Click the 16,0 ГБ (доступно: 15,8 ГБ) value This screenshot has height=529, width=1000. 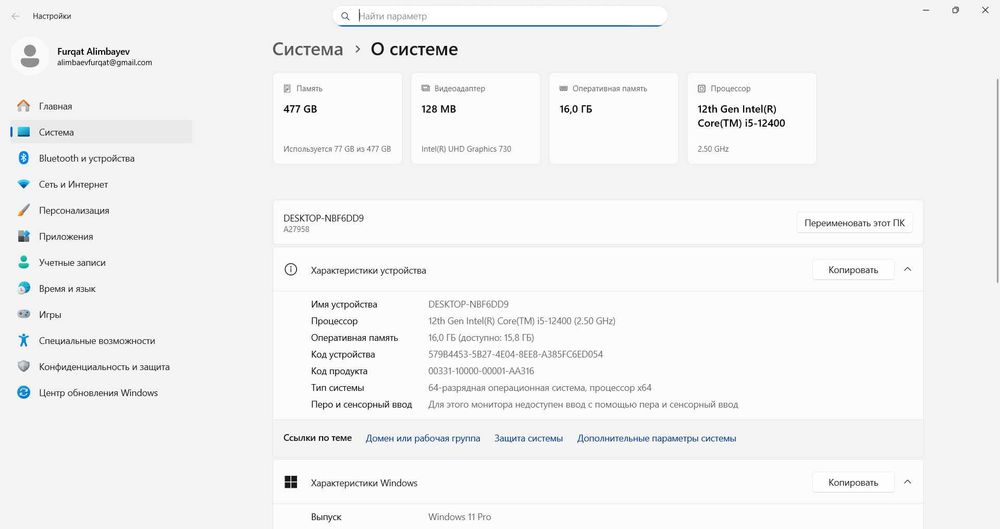[481, 338]
